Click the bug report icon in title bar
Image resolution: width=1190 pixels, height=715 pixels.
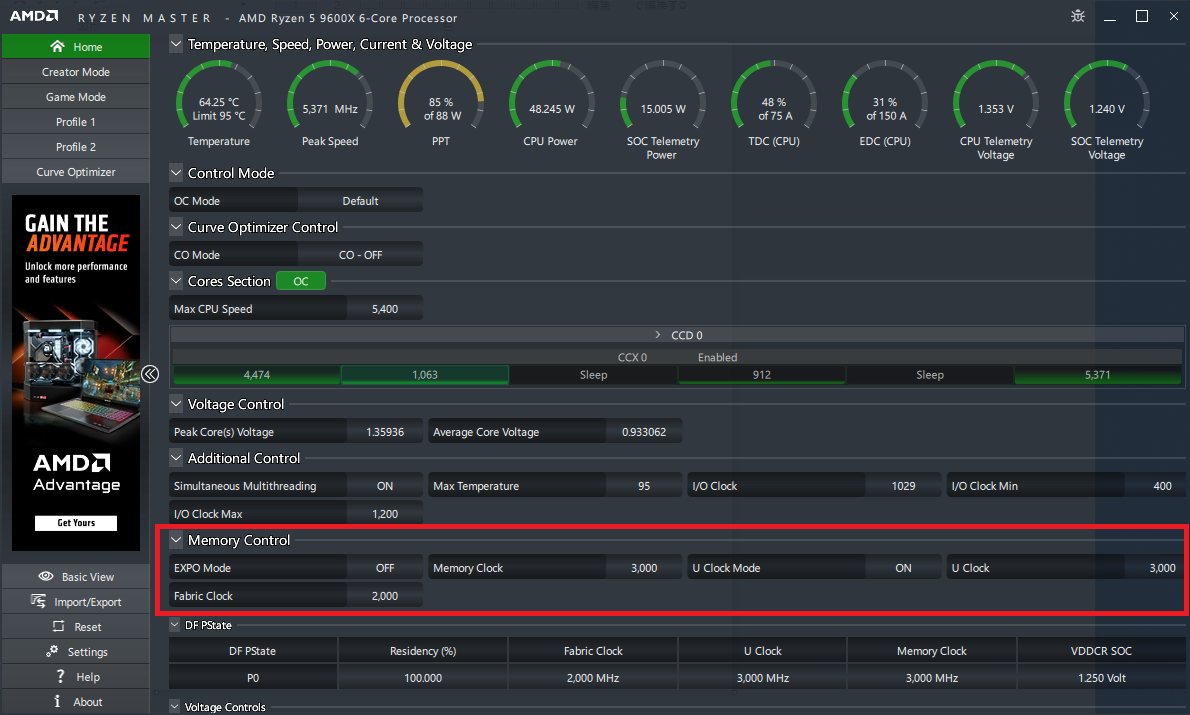click(1078, 16)
